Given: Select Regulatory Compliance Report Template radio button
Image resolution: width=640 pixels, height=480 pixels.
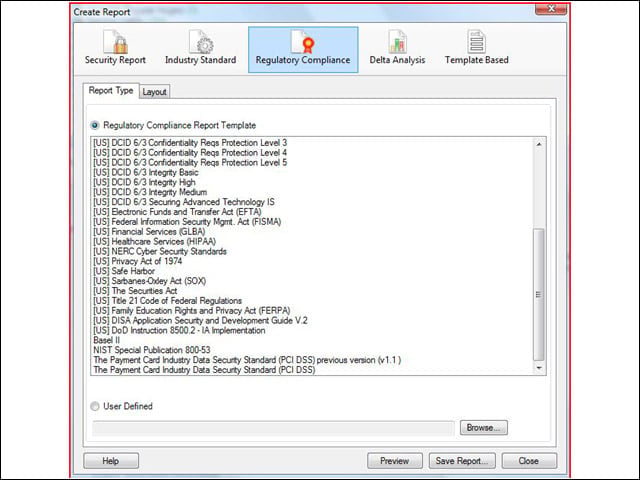Looking at the screenshot, I should click(x=95, y=125).
